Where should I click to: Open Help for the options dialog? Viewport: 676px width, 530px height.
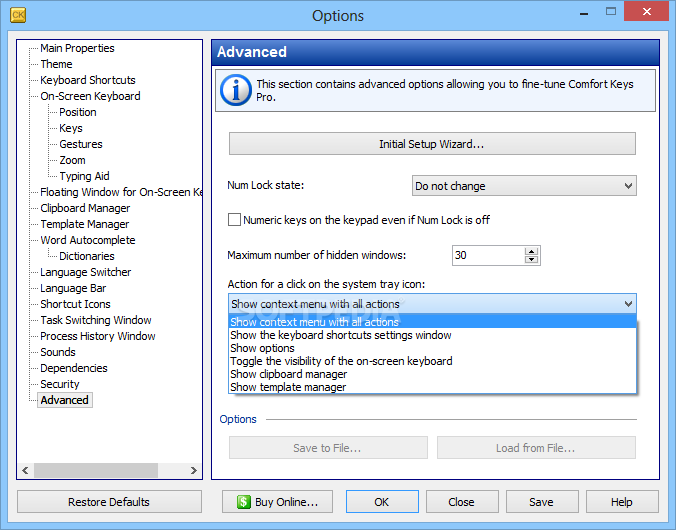pyautogui.click(x=622, y=502)
